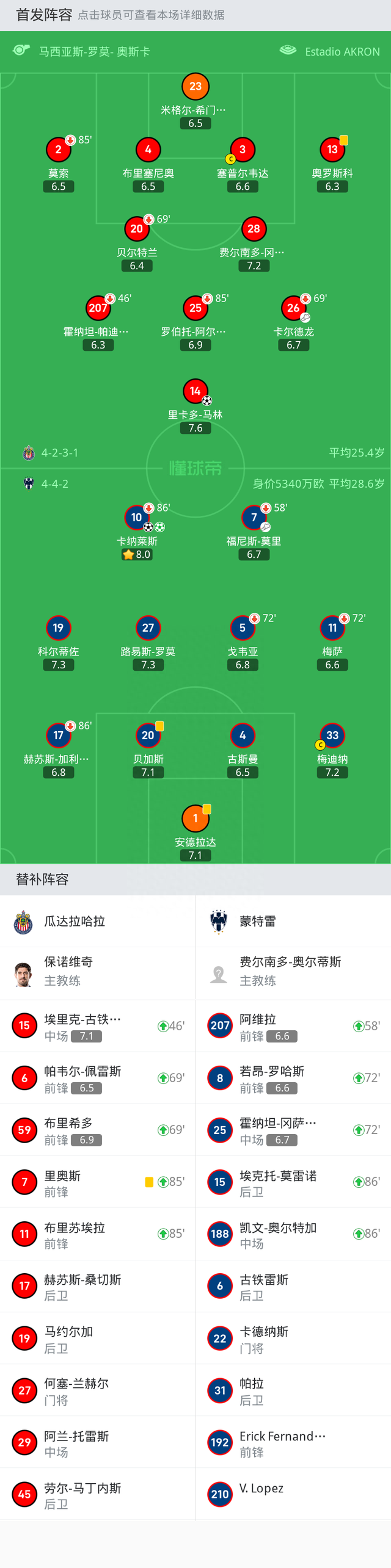The height and width of the screenshot is (1568, 391).
Task: Open substitute 188 凯文-奥尔特加 row
Action: pyautogui.click(x=293, y=1234)
